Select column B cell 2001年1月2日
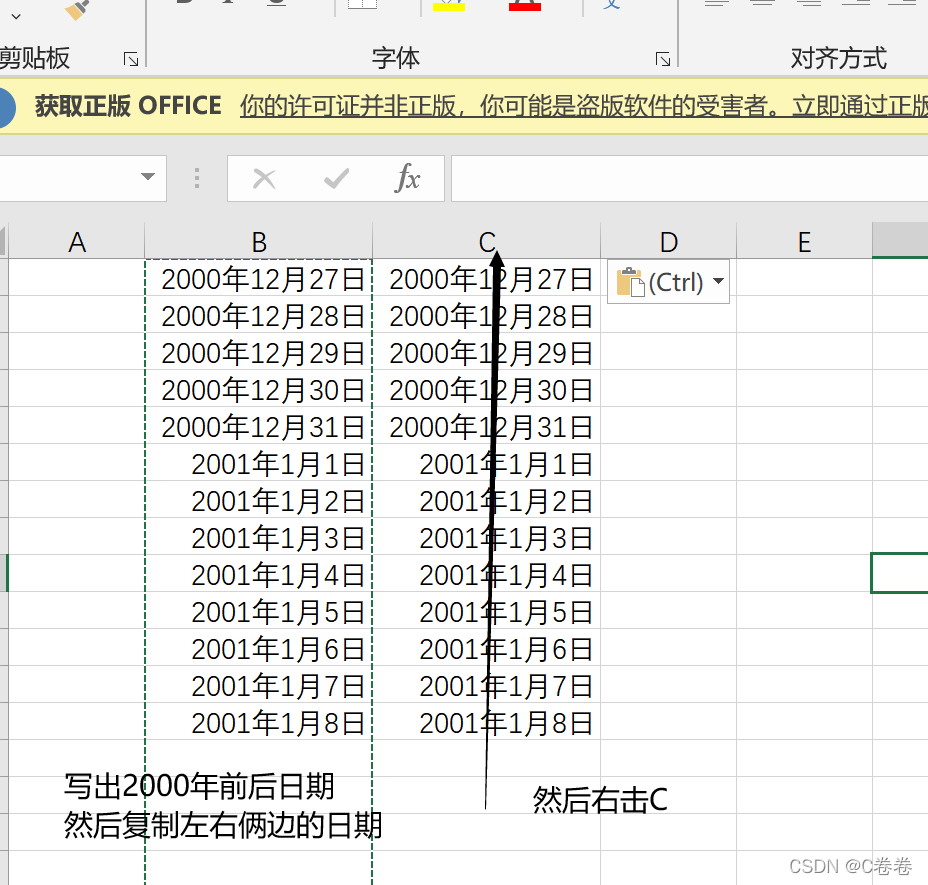This screenshot has height=885, width=928. tap(259, 500)
